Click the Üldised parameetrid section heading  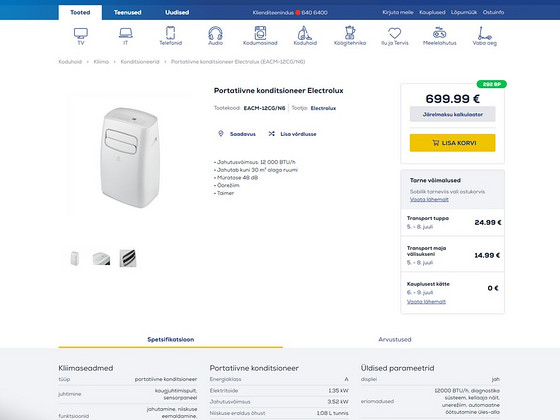[x=398, y=368]
